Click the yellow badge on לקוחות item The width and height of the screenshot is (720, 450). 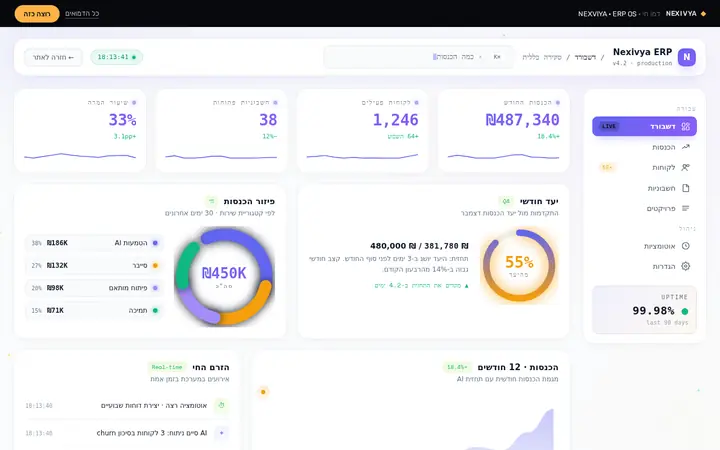pos(607,167)
